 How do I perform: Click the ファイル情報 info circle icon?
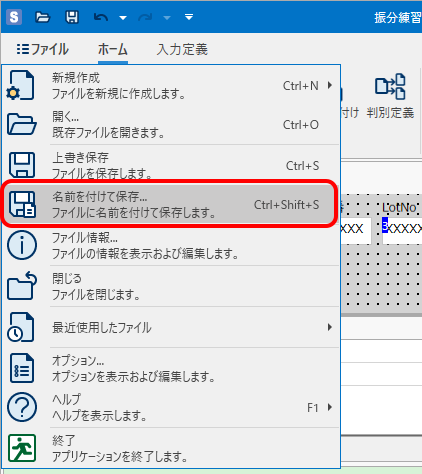[22, 245]
